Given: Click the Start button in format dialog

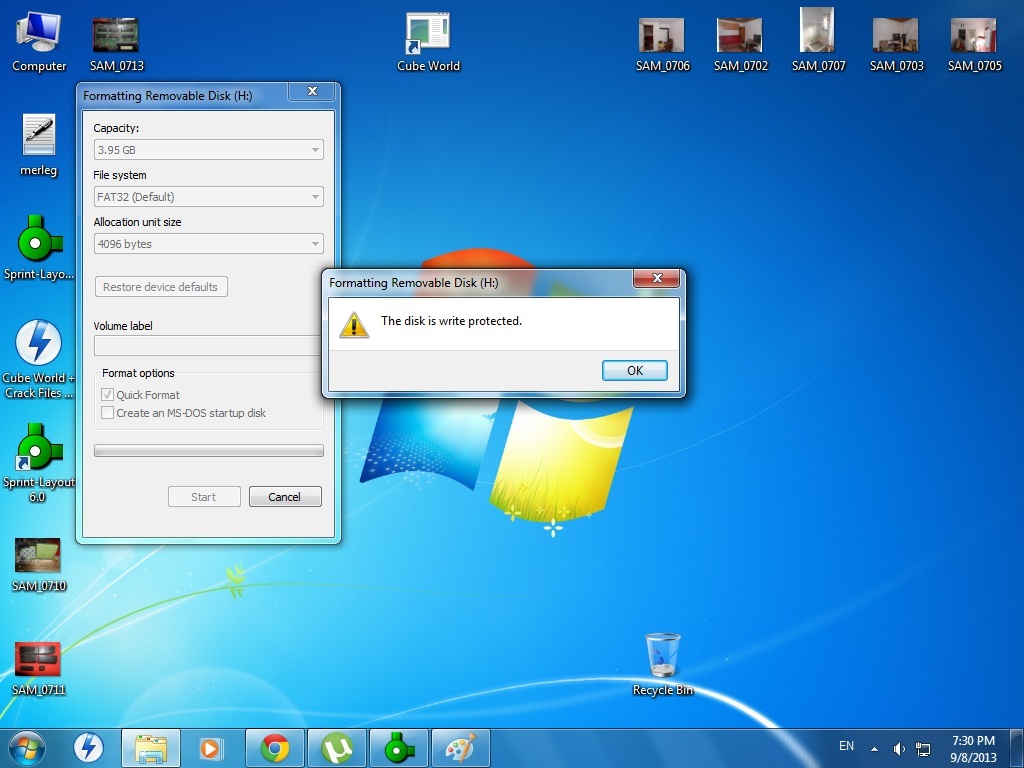Looking at the screenshot, I should [204, 496].
